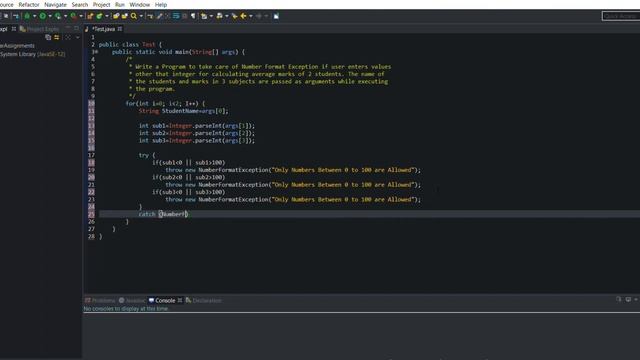The image size is (640, 360).
Task: Open the New Java Class dropdown arrow
Action: click(x=107, y=16)
